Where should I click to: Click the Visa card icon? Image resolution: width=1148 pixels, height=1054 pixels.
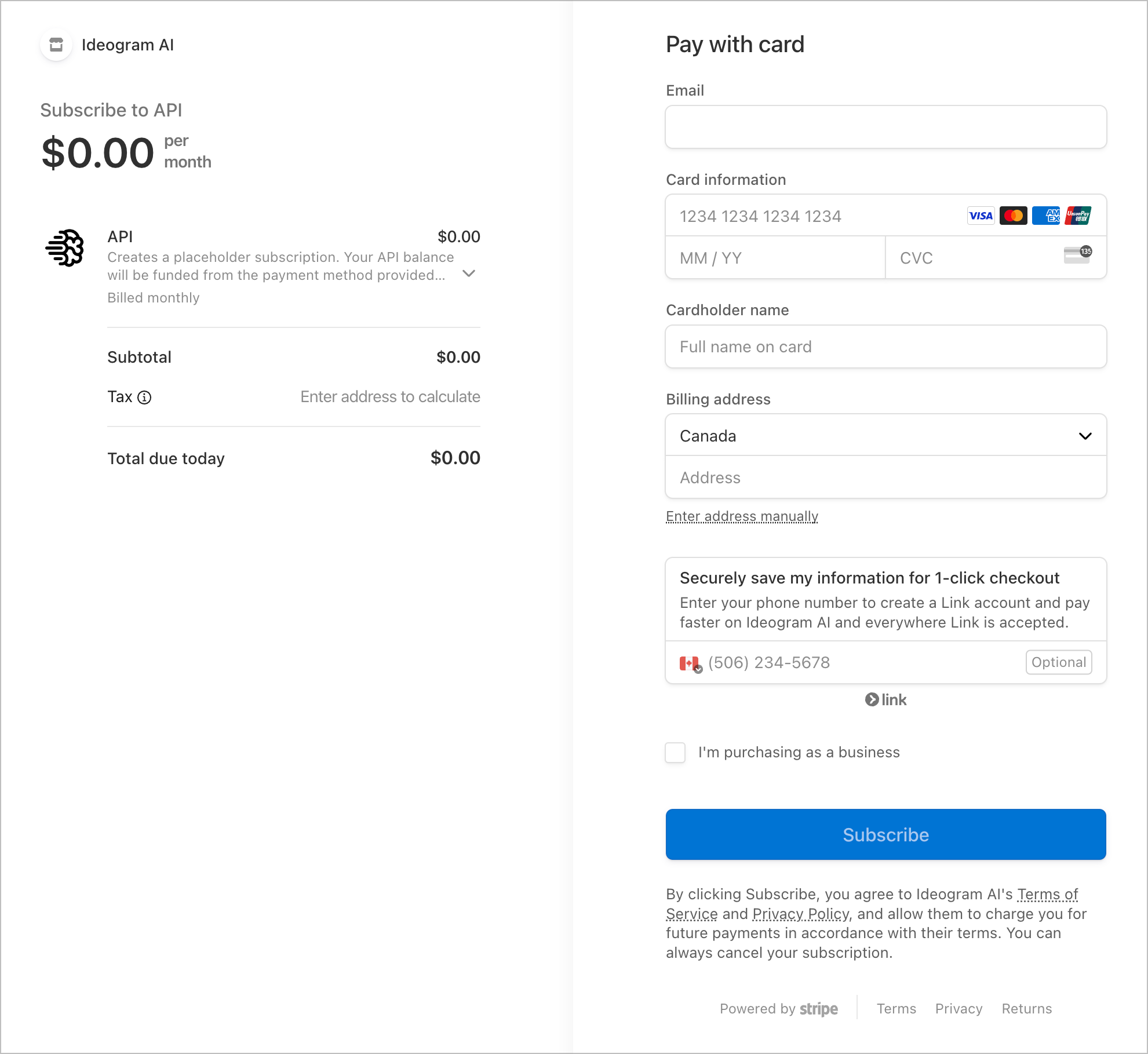981,216
